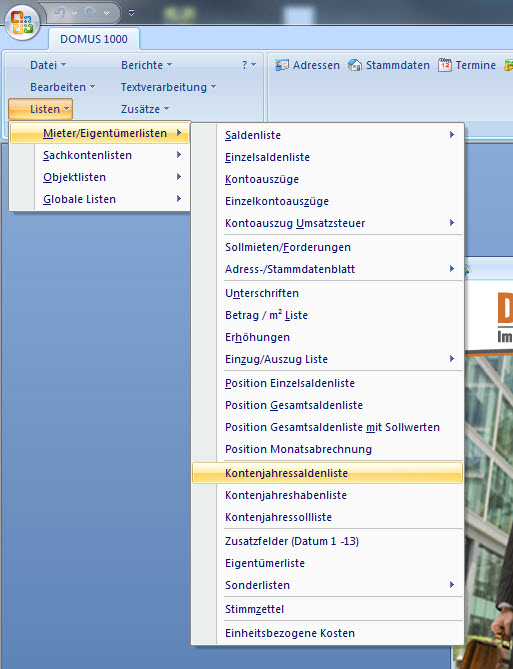Open the Bearbeiten menu
513x669 pixels.
62,87
